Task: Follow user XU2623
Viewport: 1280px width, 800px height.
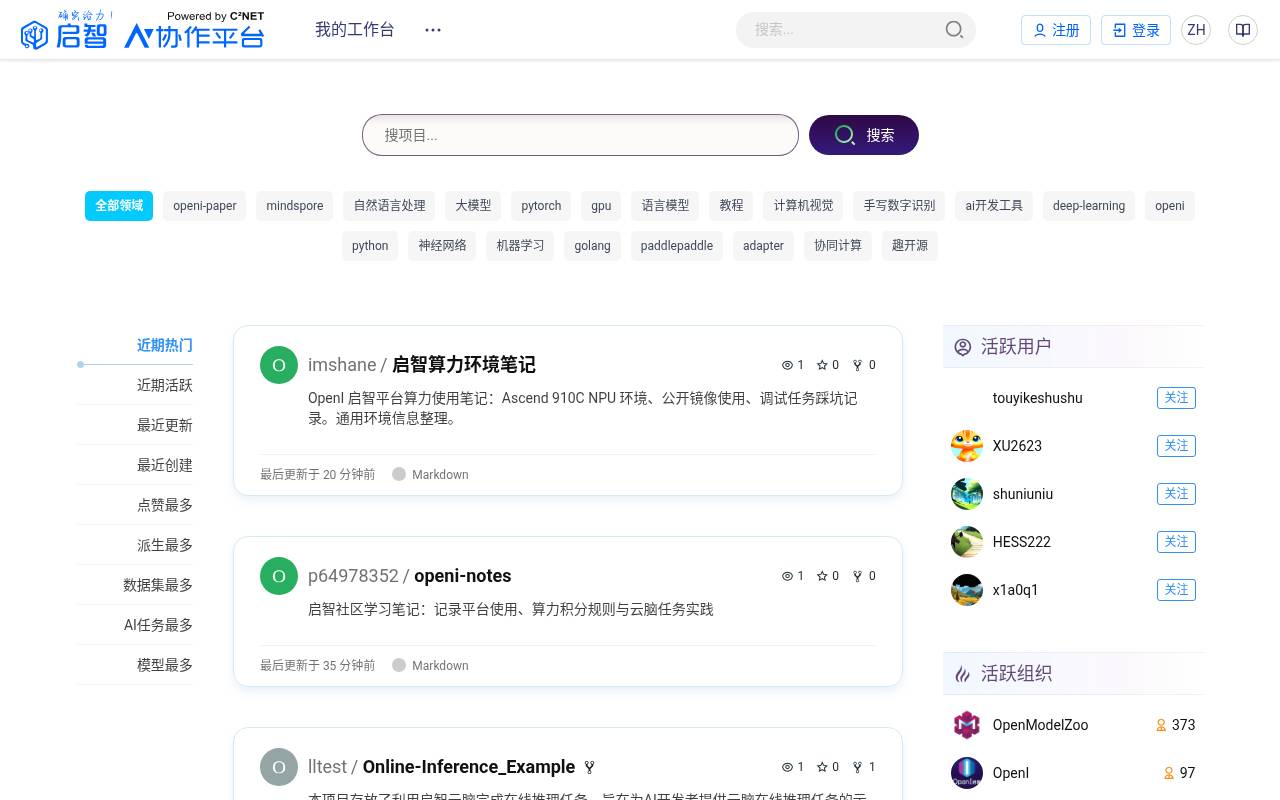Action: pos(1176,446)
